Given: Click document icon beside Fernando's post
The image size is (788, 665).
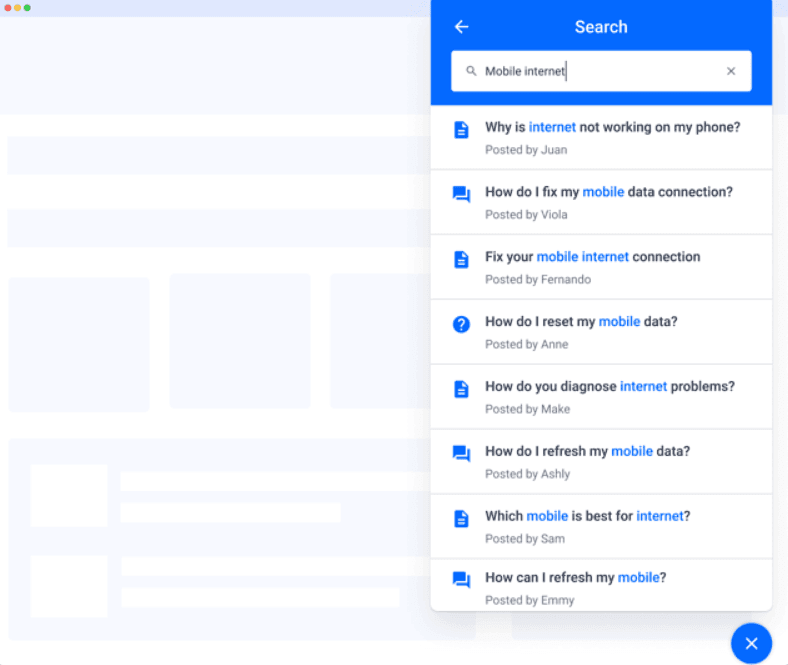Looking at the screenshot, I should (461, 260).
